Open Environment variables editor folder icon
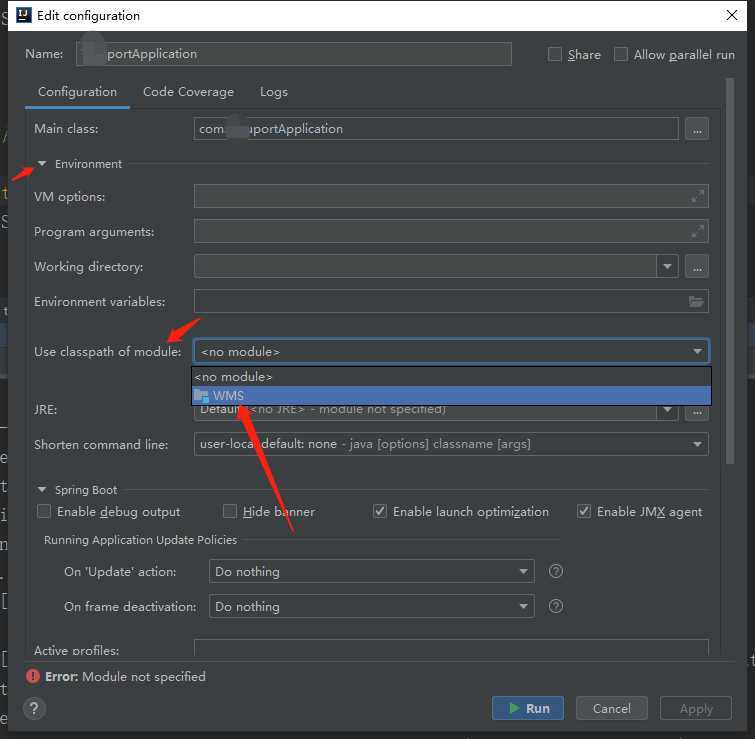The height and width of the screenshot is (739, 755). (696, 302)
